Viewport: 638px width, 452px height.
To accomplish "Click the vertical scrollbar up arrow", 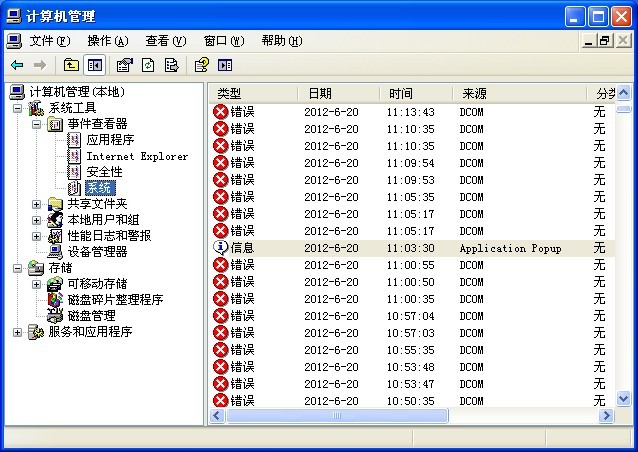I will (623, 93).
